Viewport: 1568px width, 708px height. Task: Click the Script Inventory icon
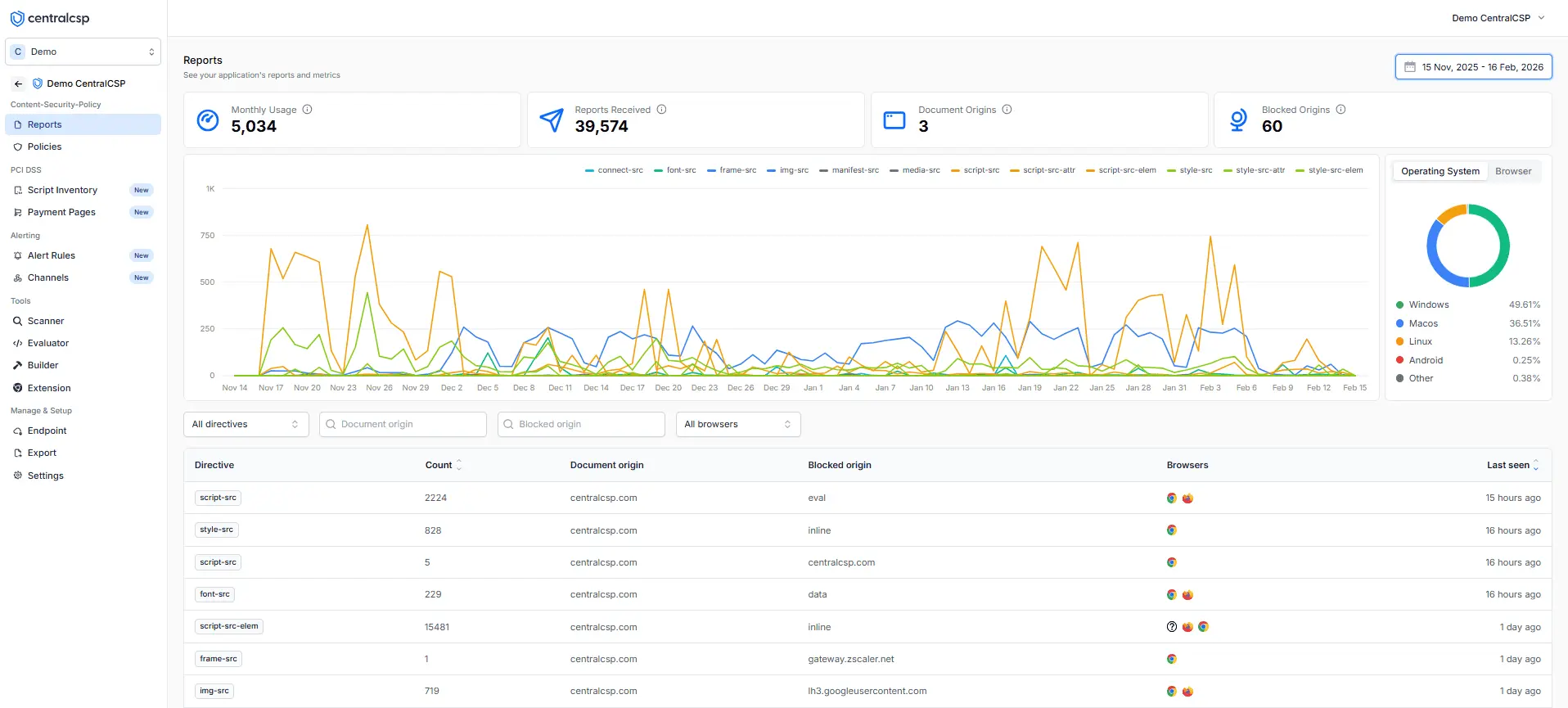tap(18, 190)
